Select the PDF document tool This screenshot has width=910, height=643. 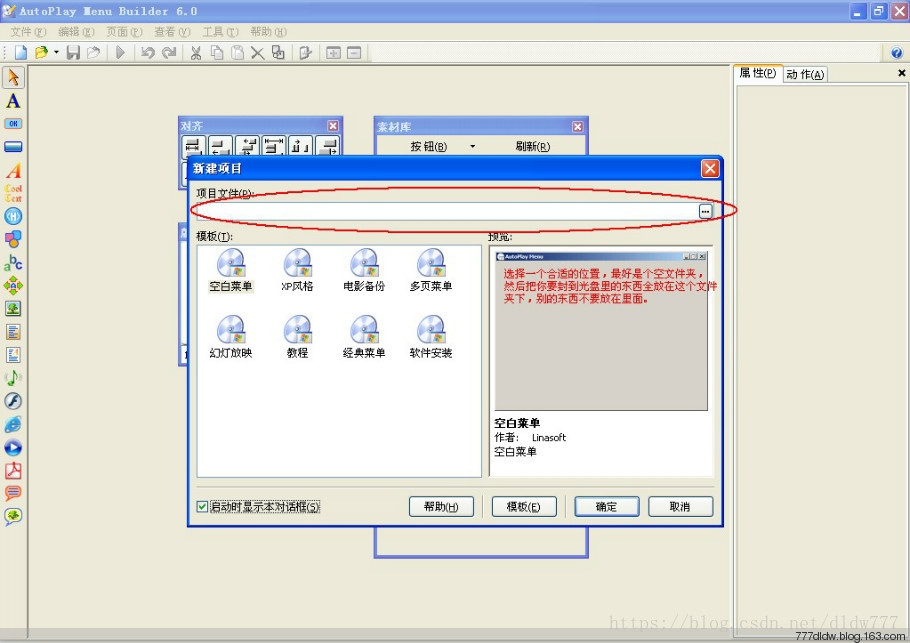pos(13,471)
